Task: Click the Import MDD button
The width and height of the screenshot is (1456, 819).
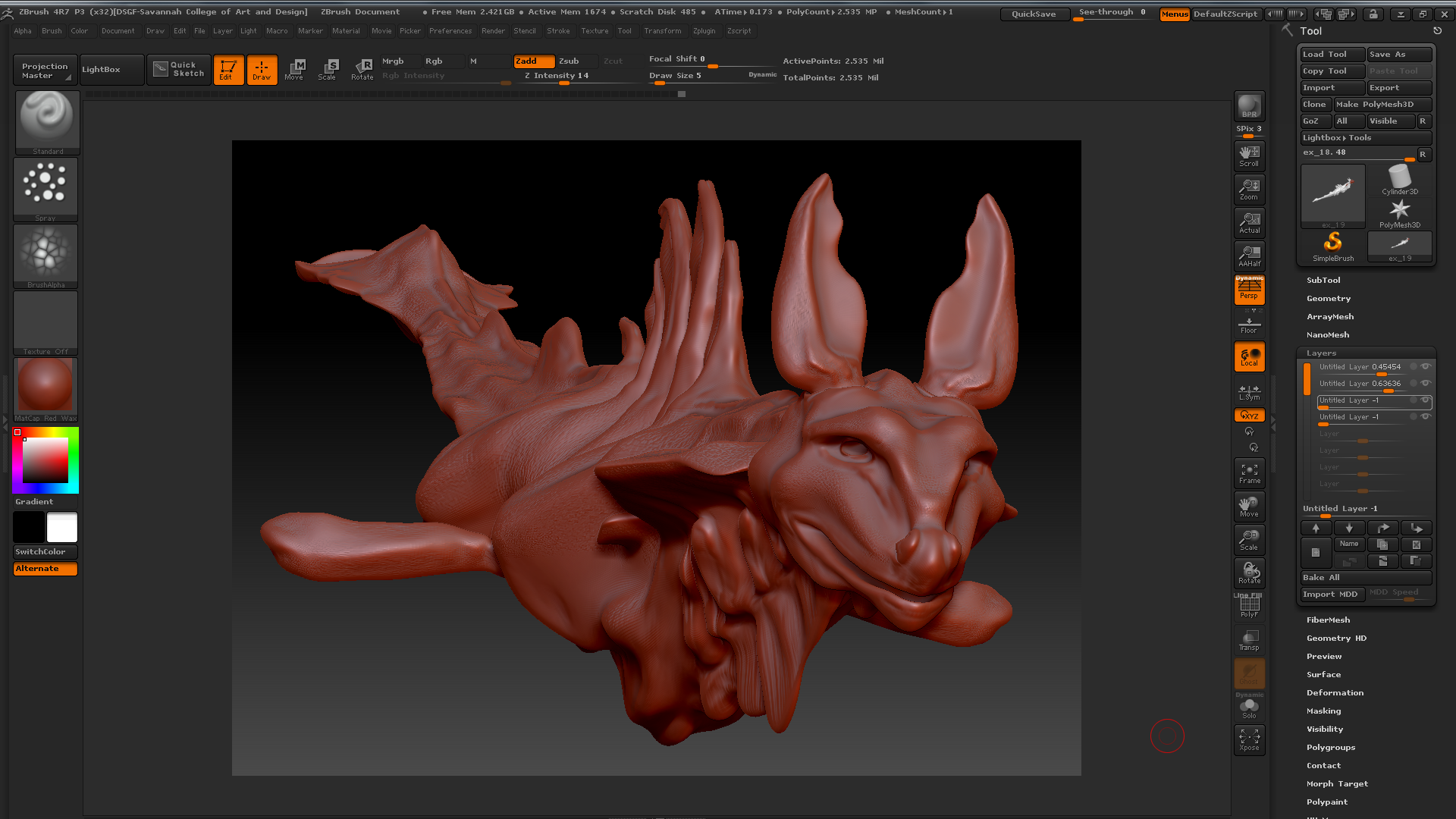Action: point(1332,595)
